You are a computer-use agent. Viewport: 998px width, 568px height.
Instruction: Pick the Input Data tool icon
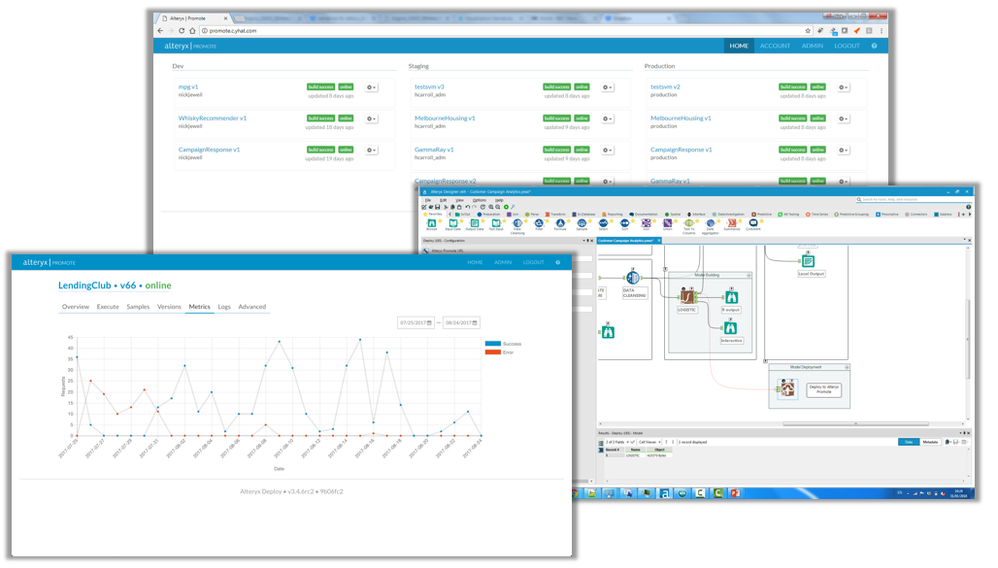pyautogui.click(x=453, y=223)
